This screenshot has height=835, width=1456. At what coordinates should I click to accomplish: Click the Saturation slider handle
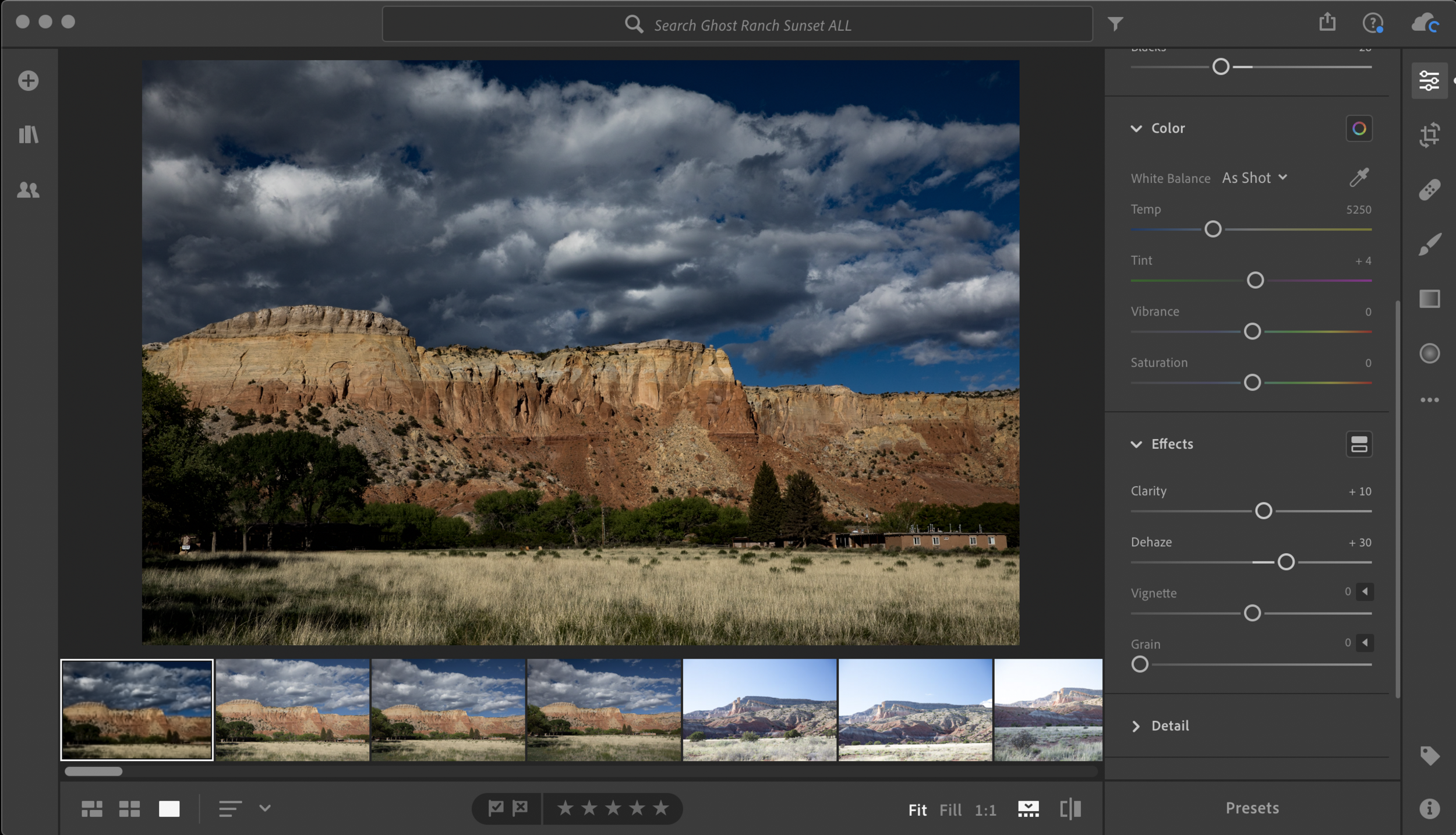(1252, 383)
